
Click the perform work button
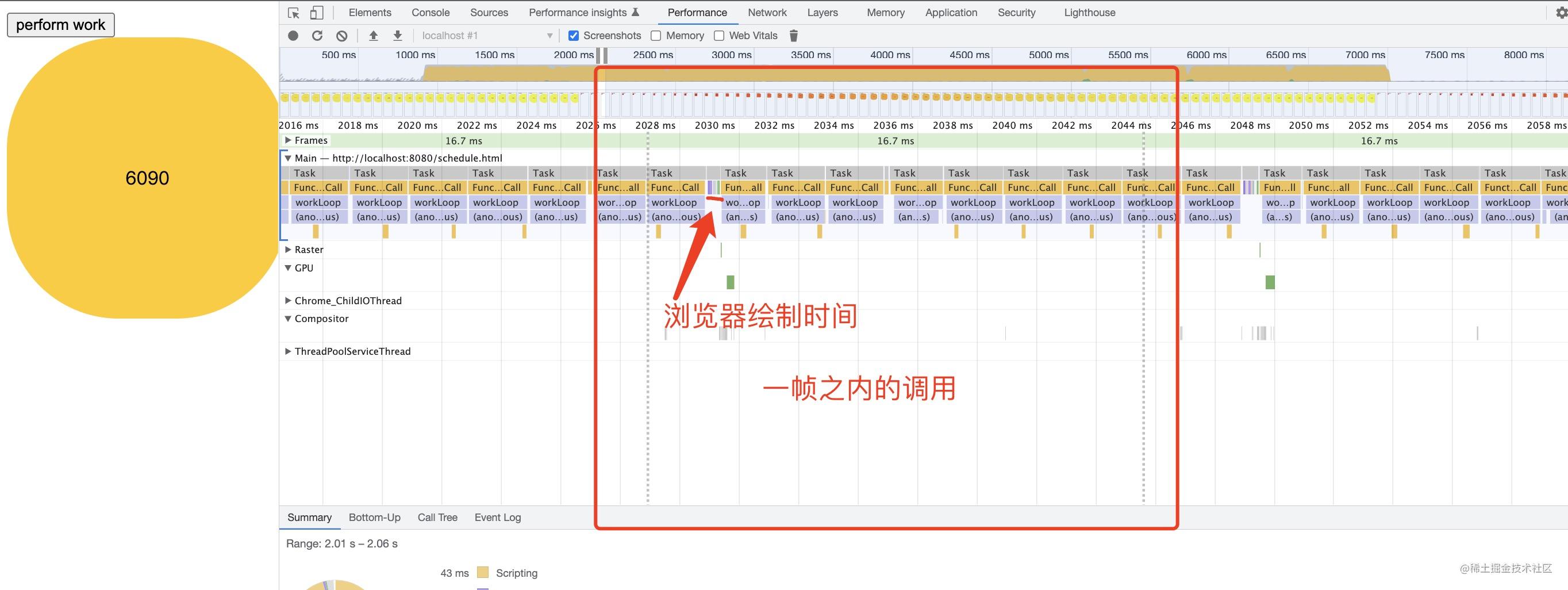tap(60, 25)
